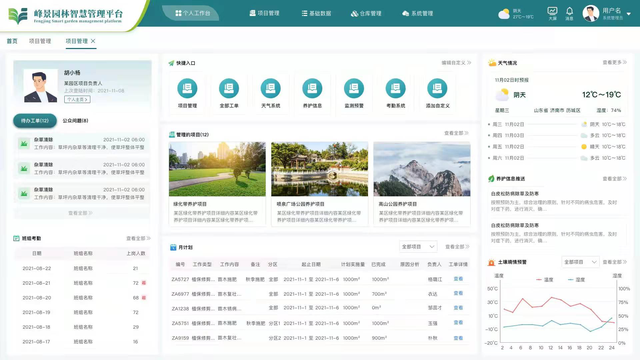This screenshot has width=640, height=360.
Task: Expand the 用户名 account dropdown arrow
Action: (x=629, y=14)
